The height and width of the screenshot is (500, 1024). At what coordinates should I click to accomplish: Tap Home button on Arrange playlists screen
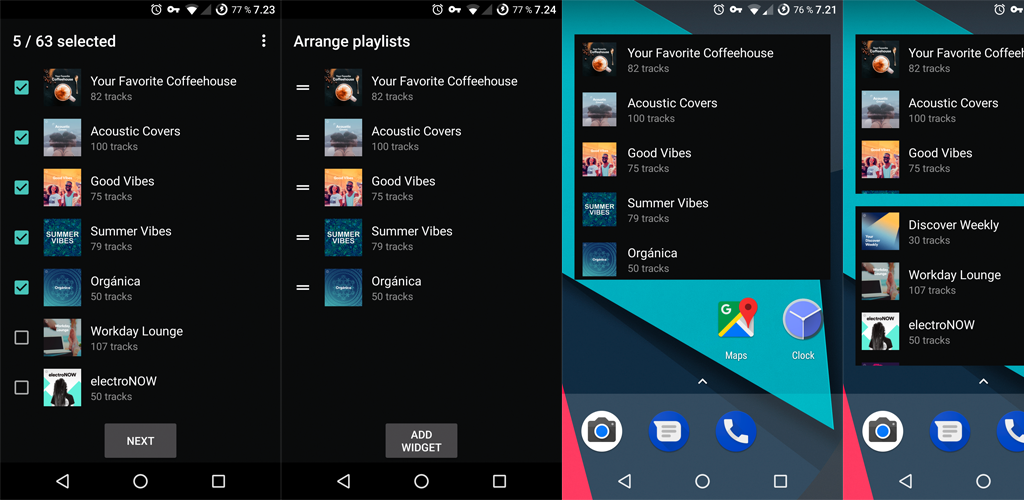tap(421, 481)
